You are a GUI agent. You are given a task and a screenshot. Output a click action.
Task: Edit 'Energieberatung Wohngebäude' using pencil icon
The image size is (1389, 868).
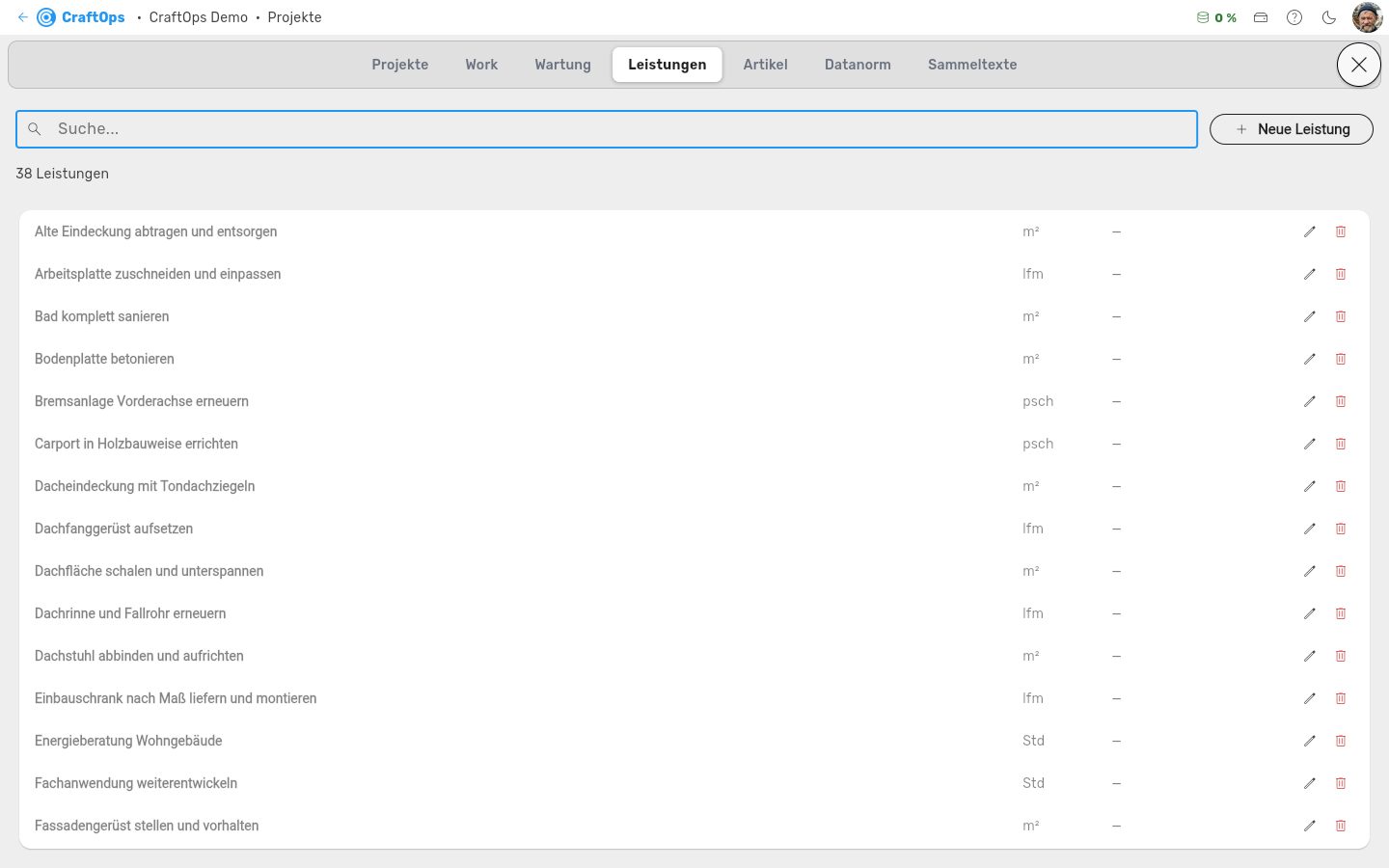tap(1309, 741)
